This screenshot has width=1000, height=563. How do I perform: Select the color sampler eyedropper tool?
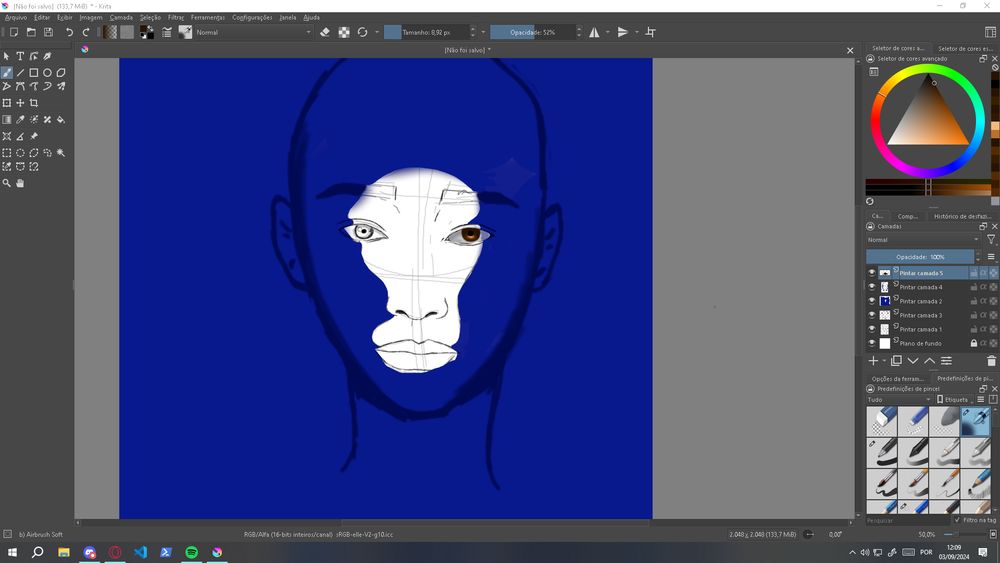pyautogui.click(x=20, y=119)
